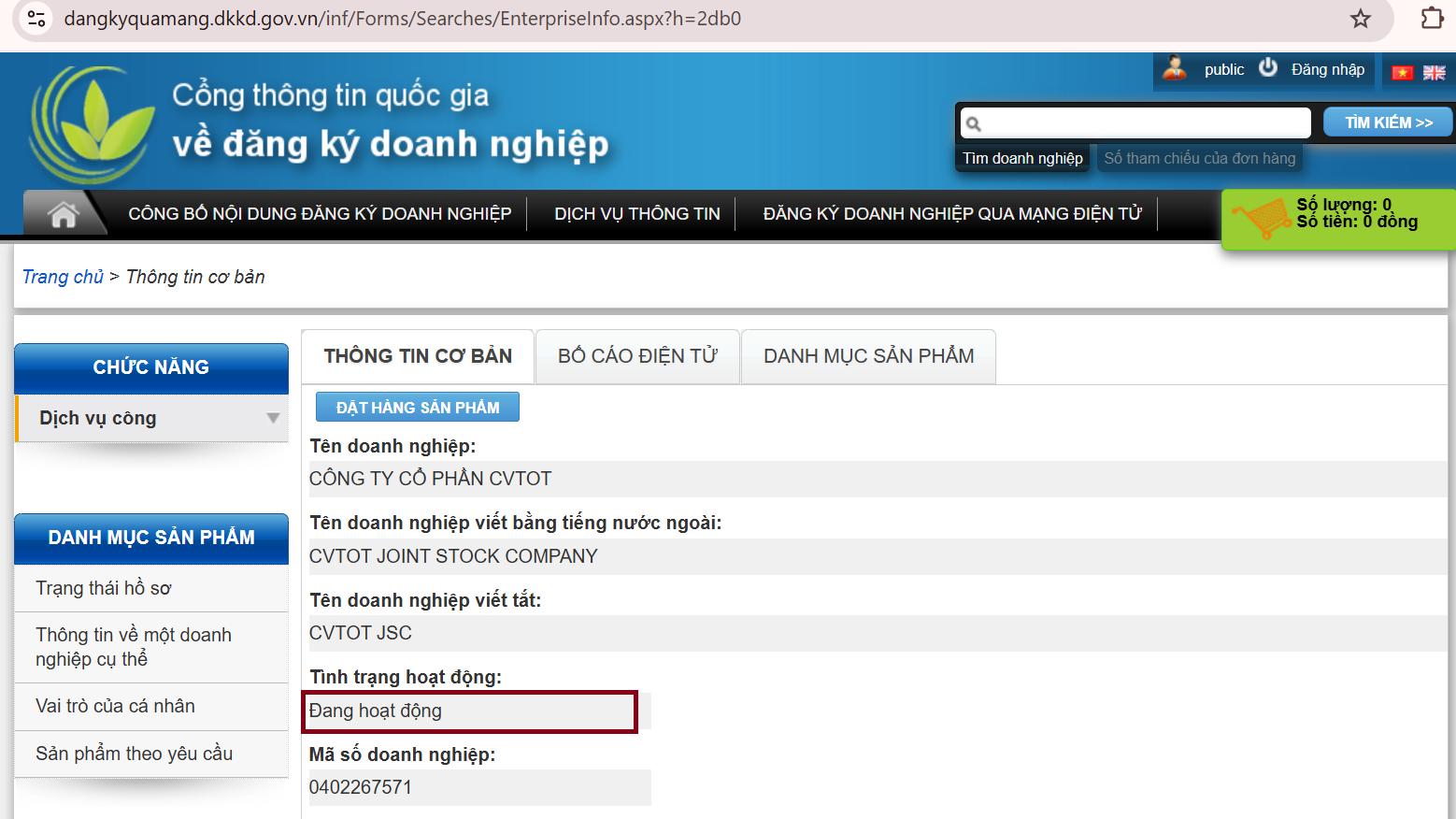Click the ĐẶT HÀNG SẢN PHẨM button
1456x819 pixels.
click(x=418, y=408)
